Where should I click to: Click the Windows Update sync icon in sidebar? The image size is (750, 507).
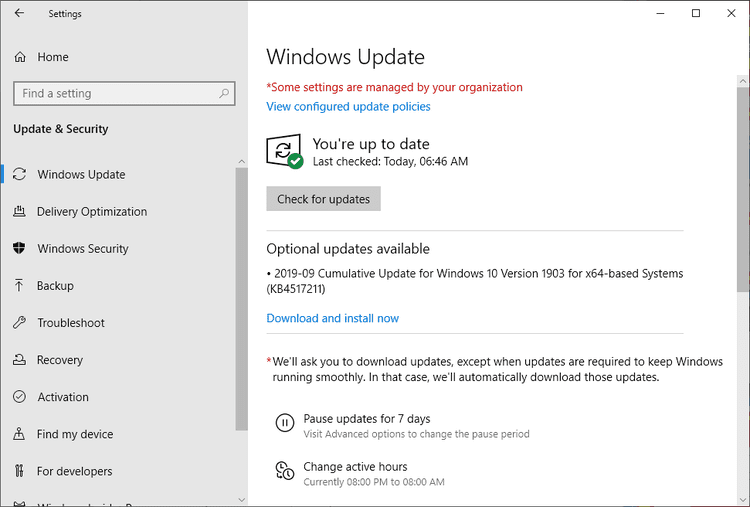coord(20,174)
